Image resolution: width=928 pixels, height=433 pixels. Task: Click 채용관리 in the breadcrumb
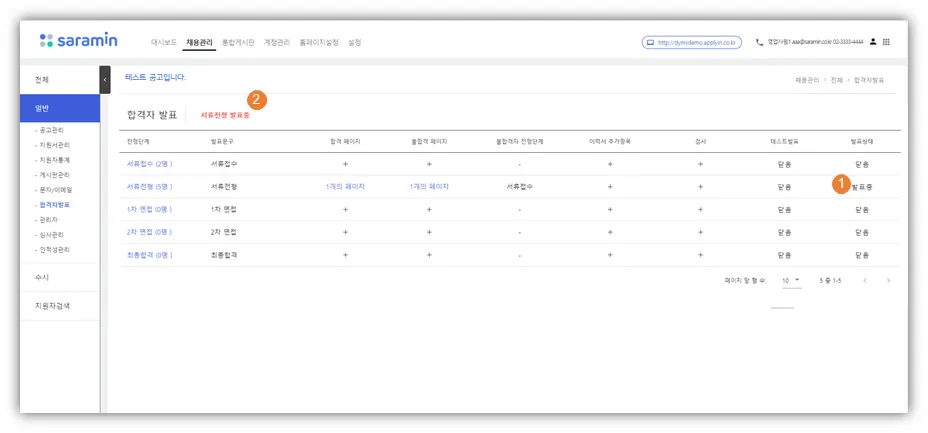click(x=807, y=80)
